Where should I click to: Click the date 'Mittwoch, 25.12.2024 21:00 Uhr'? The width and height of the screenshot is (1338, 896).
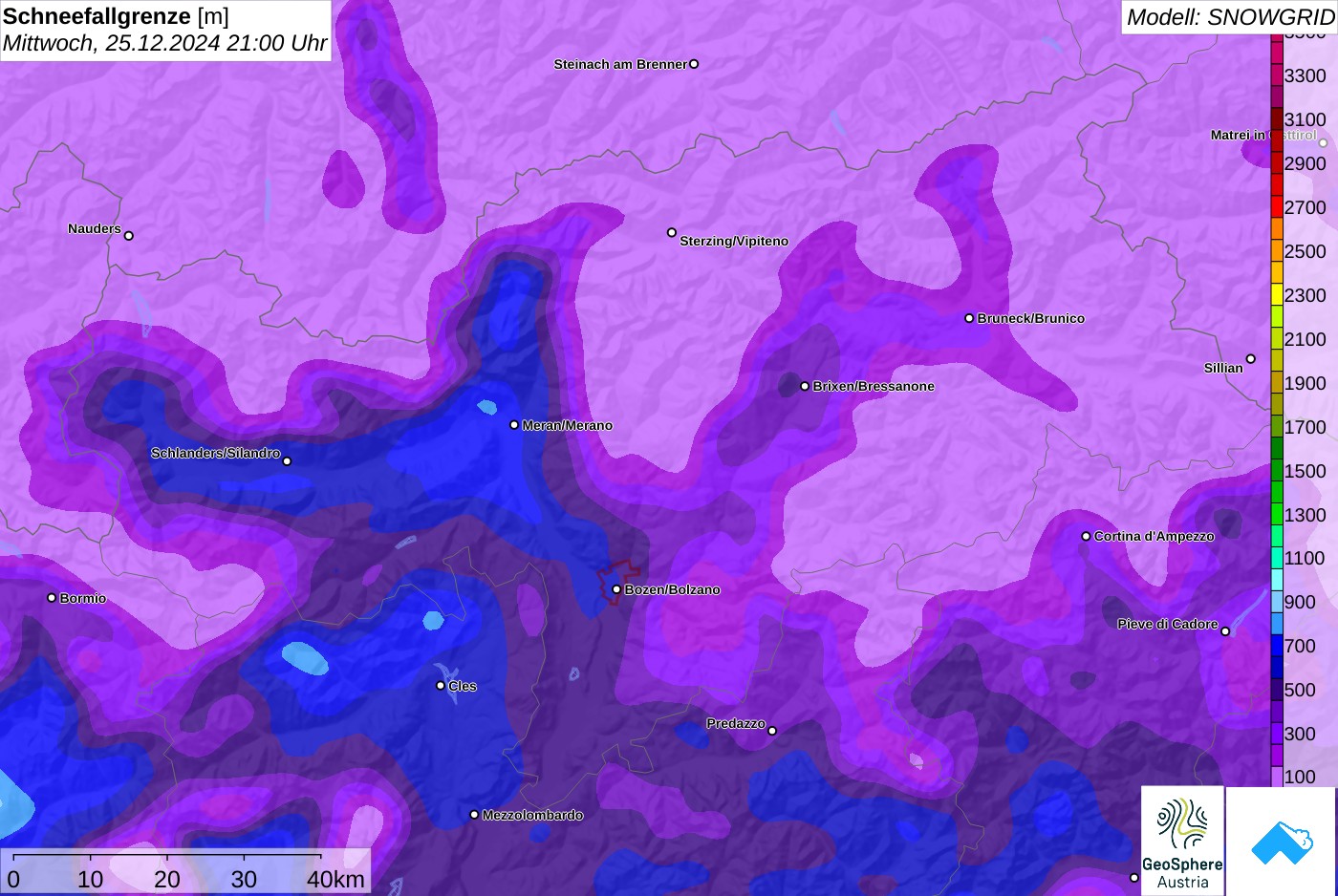165,43
